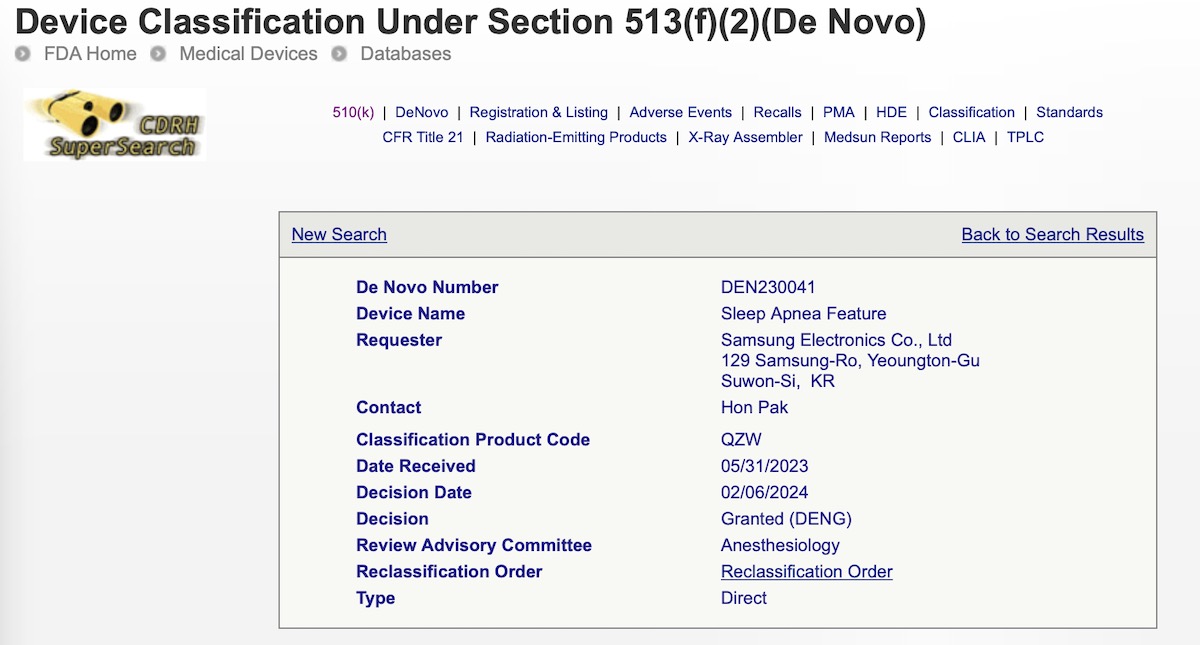Open the FDA Home breadcrumb link
The width and height of the screenshot is (1200, 645).
(x=90, y=54)
